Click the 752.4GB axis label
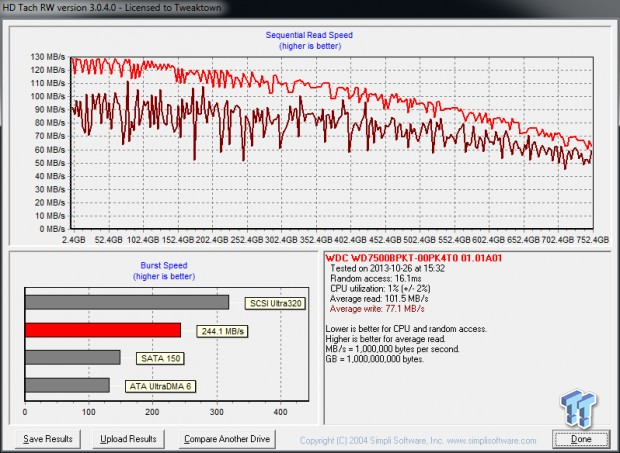Screen dimensions: 620x453 pyautogui.click(x=591, y=240)
